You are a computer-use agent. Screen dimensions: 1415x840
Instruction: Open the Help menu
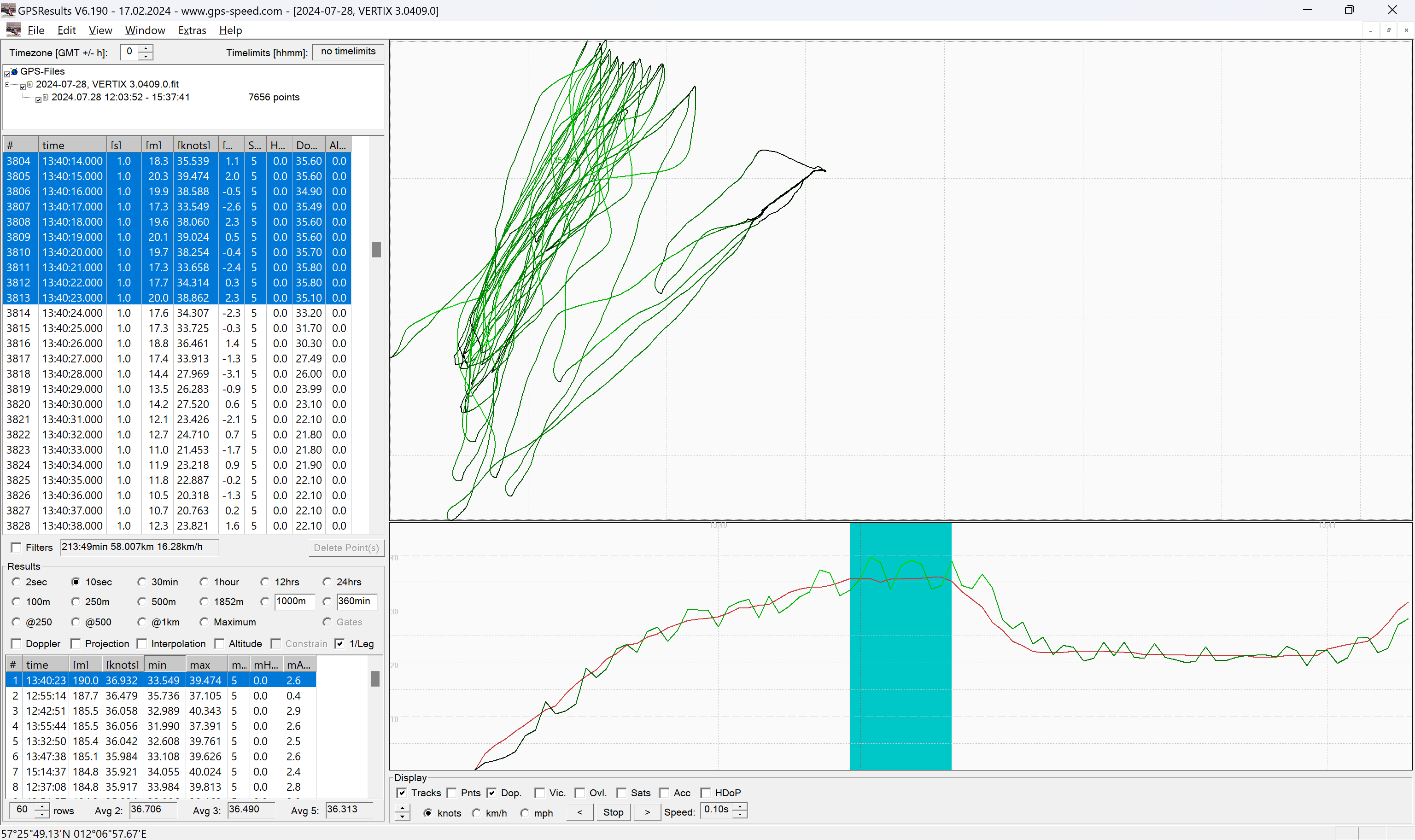[230, 30]
